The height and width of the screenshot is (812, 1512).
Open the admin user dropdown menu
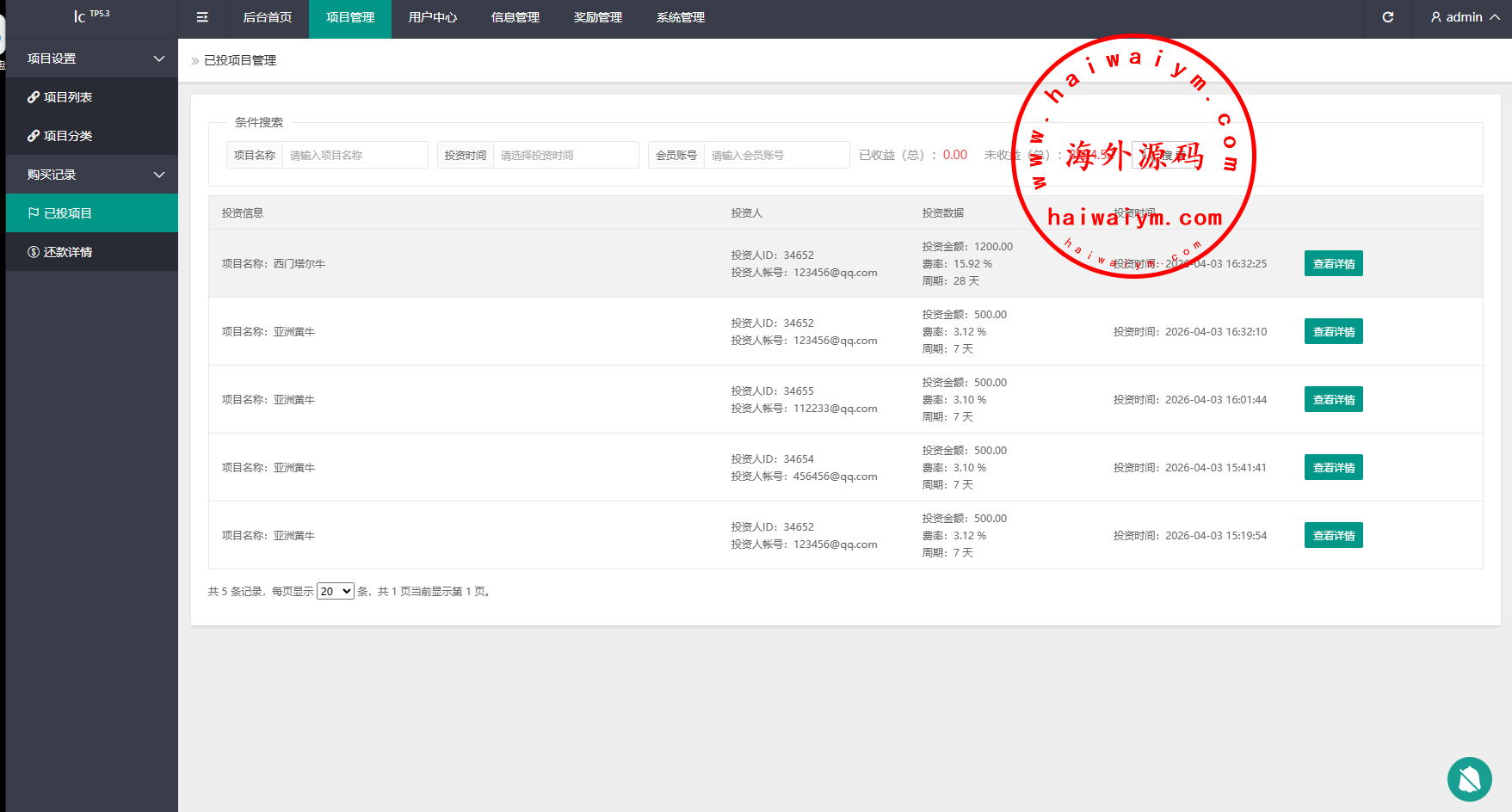[x=1464, y=17]
